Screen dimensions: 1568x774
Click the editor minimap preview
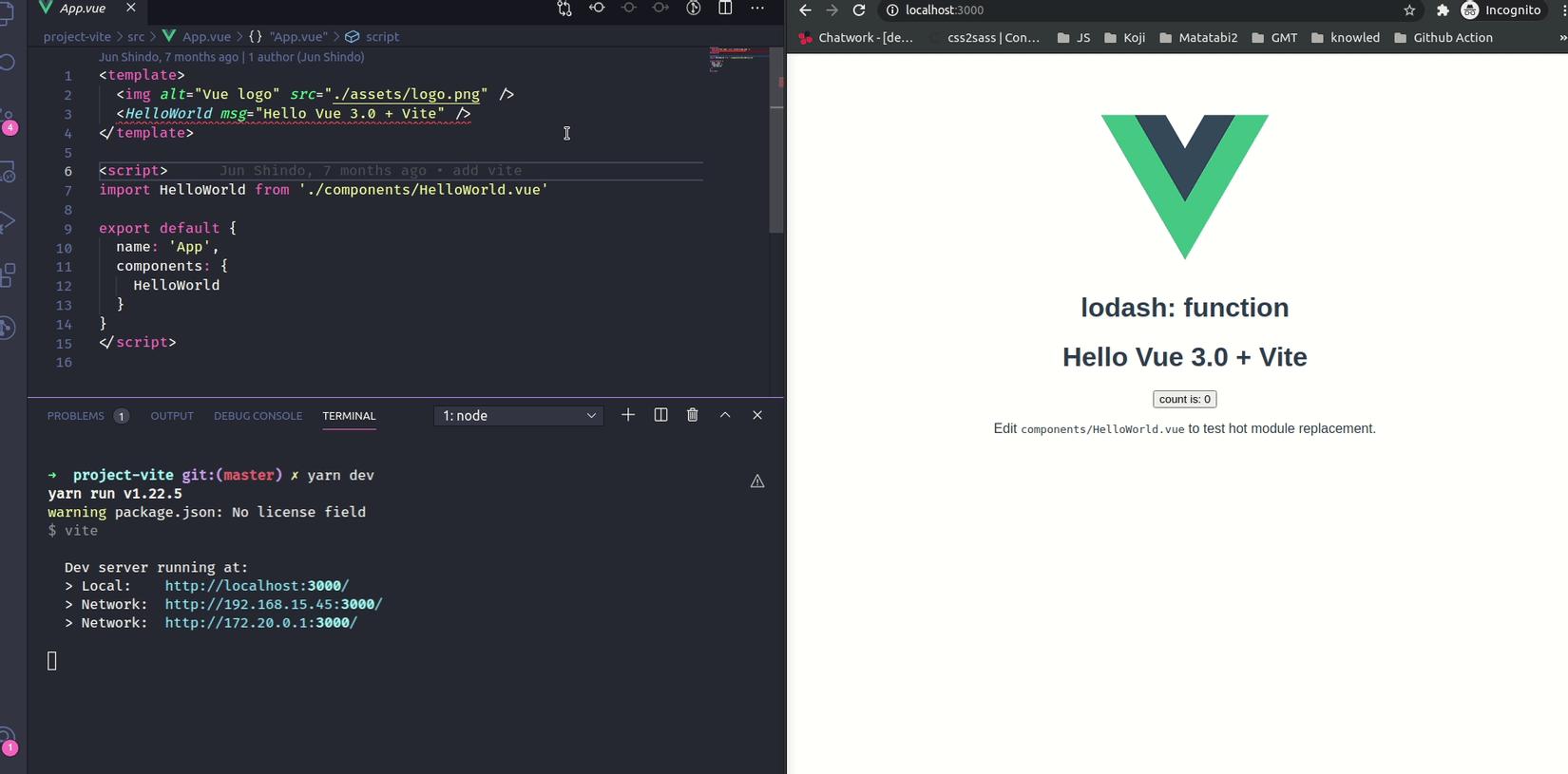click(x=736, y=59)
